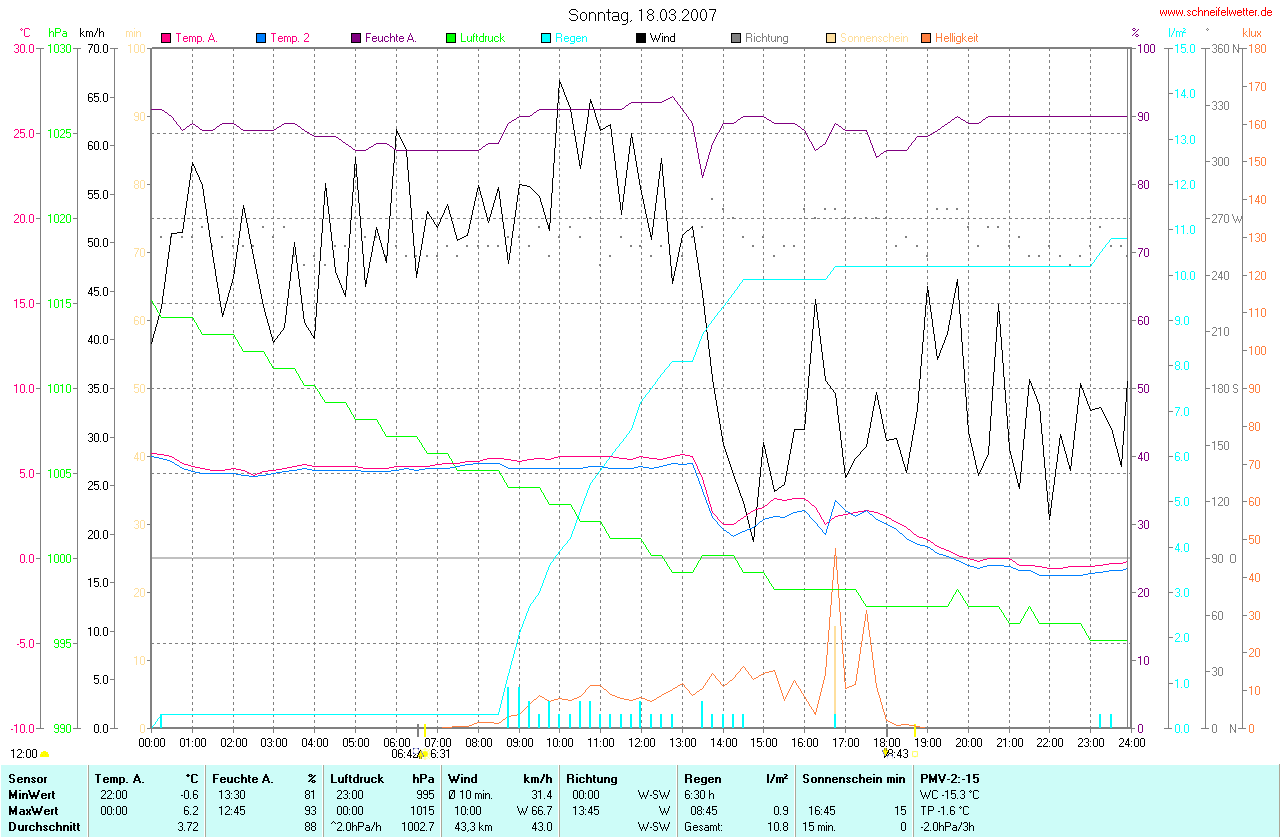Select the 'Richtung' legend label
The image size is (1280, 837).
pos(767,38)
